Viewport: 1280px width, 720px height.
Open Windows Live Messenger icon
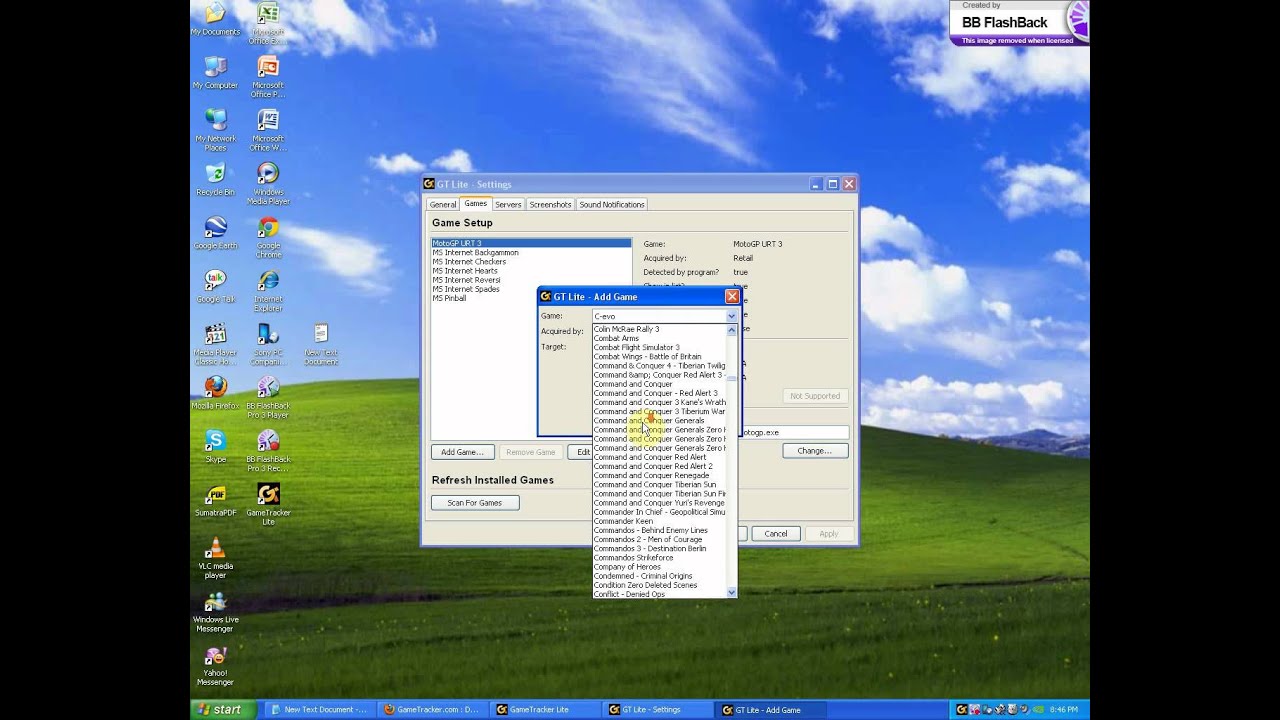[x=215, y=612]
